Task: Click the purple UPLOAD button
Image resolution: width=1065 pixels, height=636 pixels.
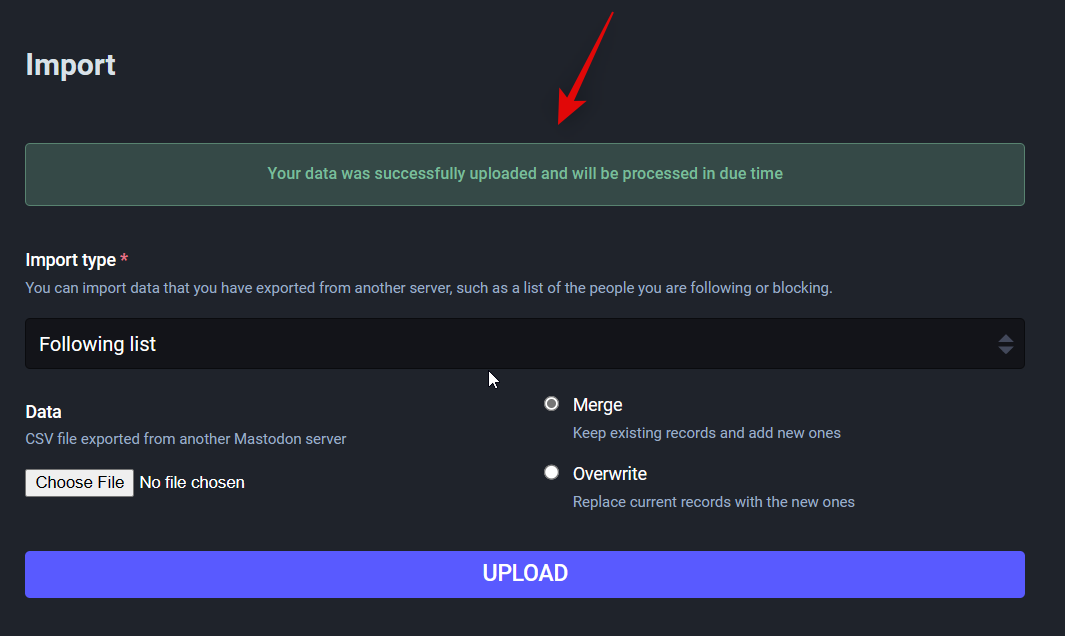Action: [524, 574]
